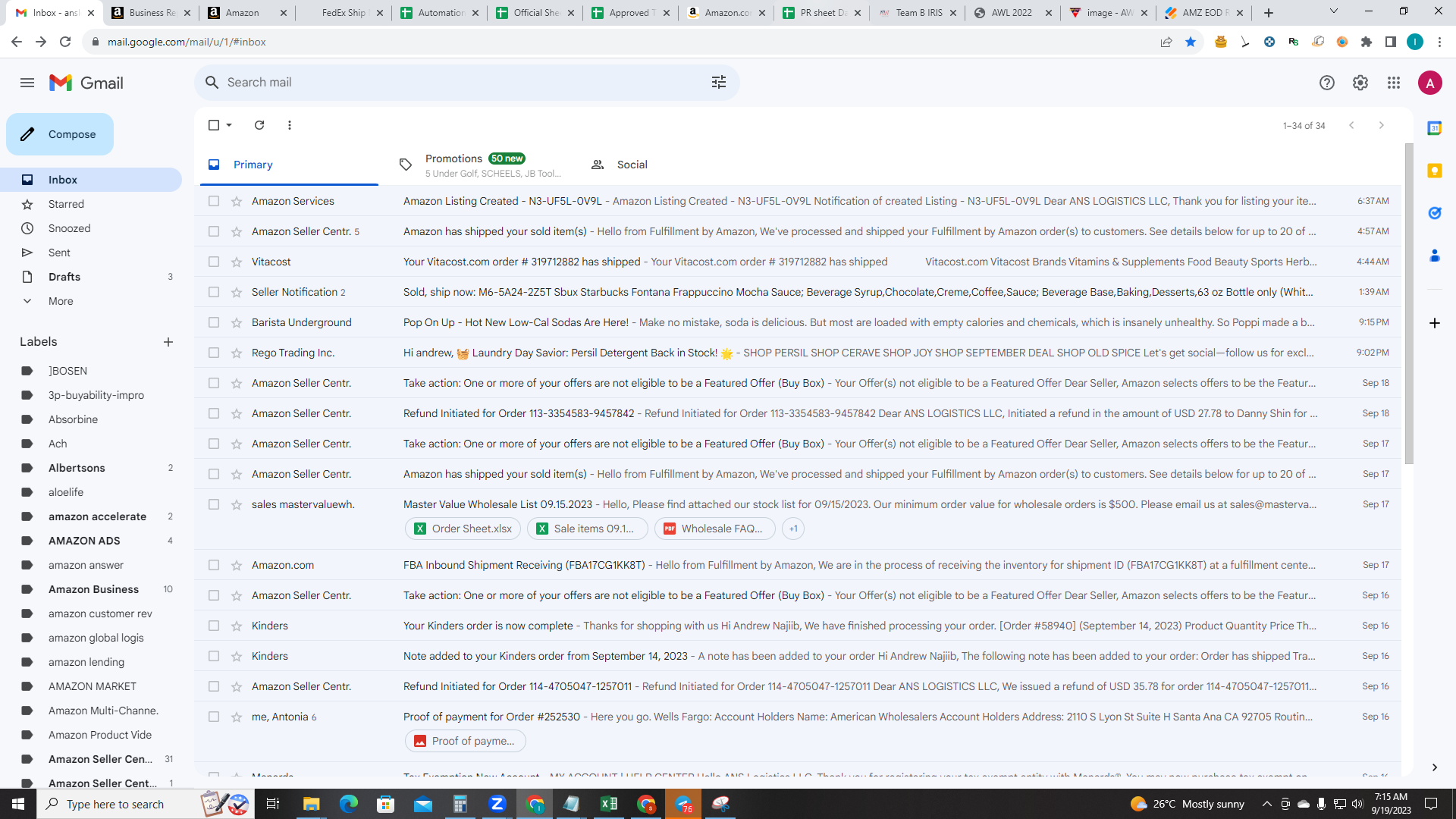This screenshot has width=1456, height=819.
Task: Star the Vitacost shipped order email
Action: [x=237, y=262]
